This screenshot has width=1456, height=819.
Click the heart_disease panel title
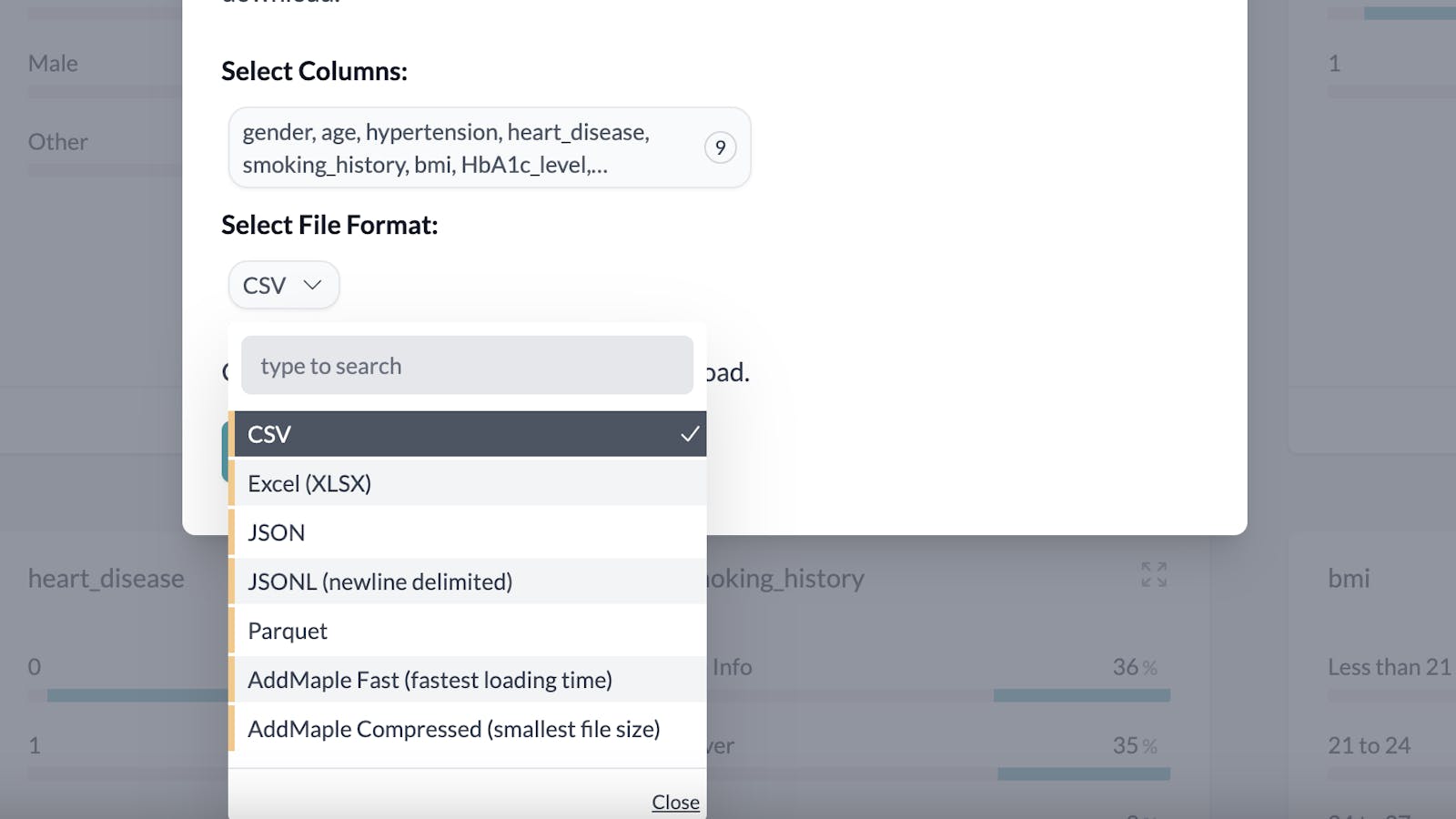pyautogui.click(x=106, y=578)
